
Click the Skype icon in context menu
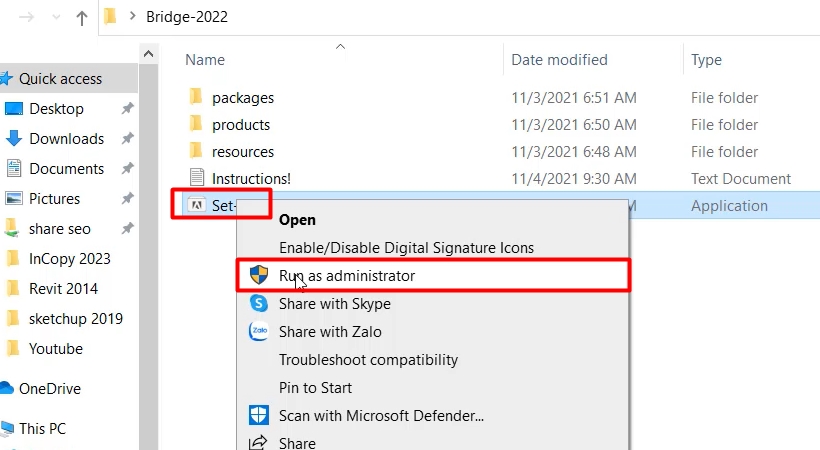pos(258,303)
